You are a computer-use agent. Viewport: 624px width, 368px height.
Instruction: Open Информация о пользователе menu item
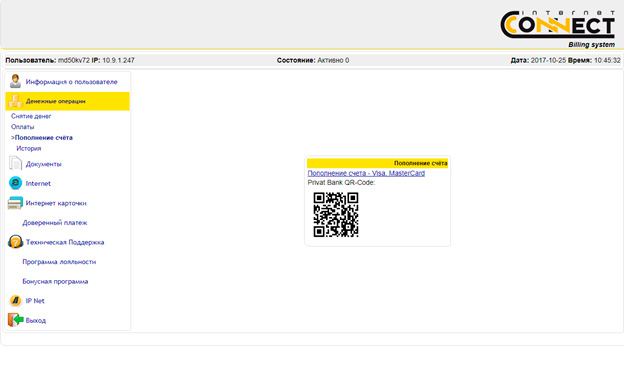[x=72, y=82]
